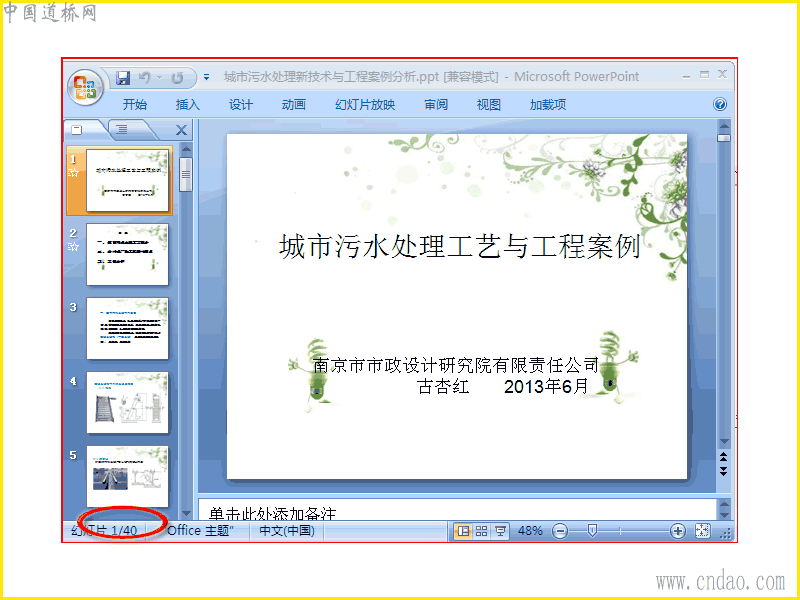The width and height of the screenshot is (800, 600).
Task: Expand the Customize Quick Access Toolbar dropdown
Action: coord(207,78)
